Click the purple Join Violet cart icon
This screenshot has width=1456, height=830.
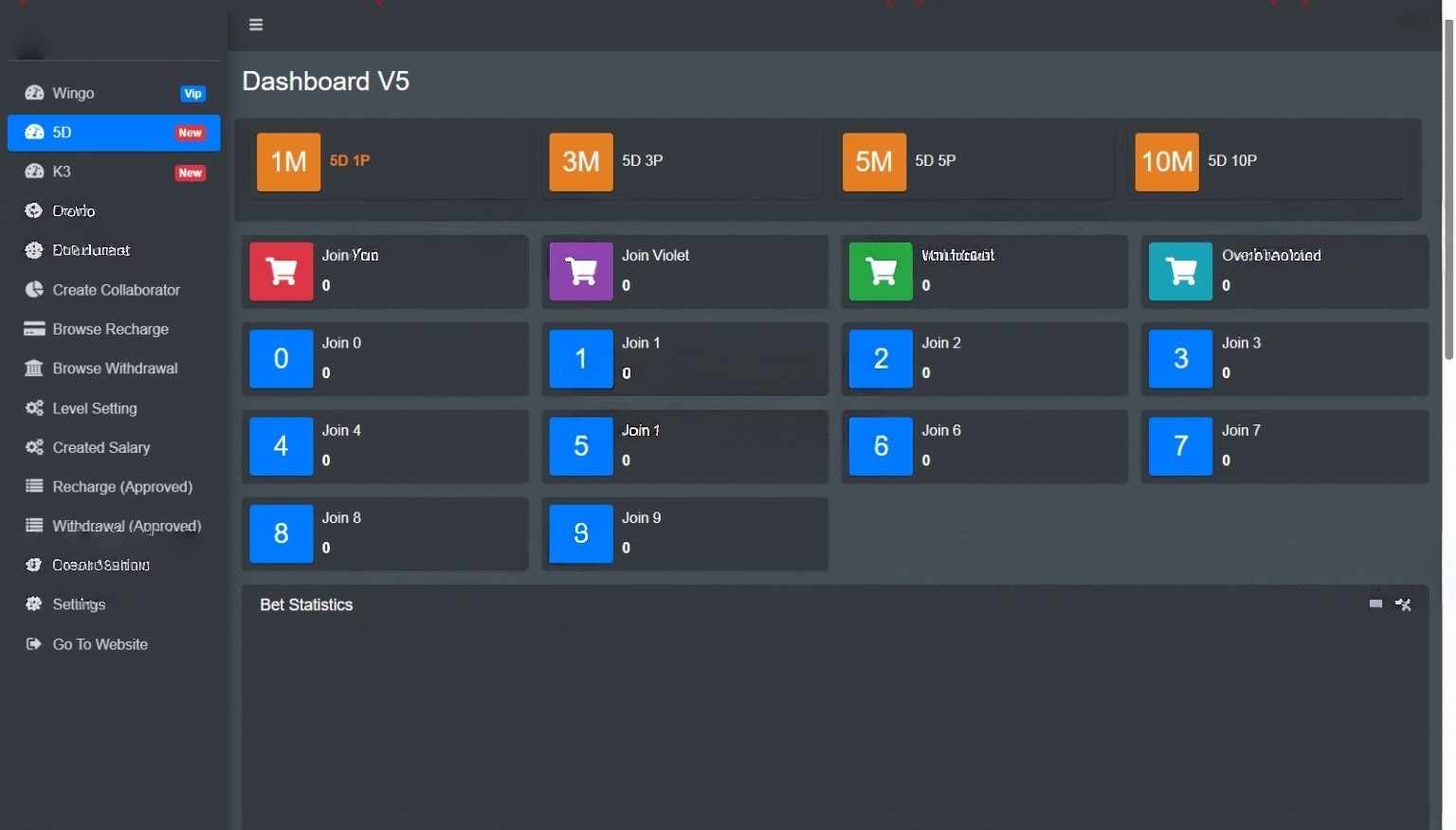581,272
